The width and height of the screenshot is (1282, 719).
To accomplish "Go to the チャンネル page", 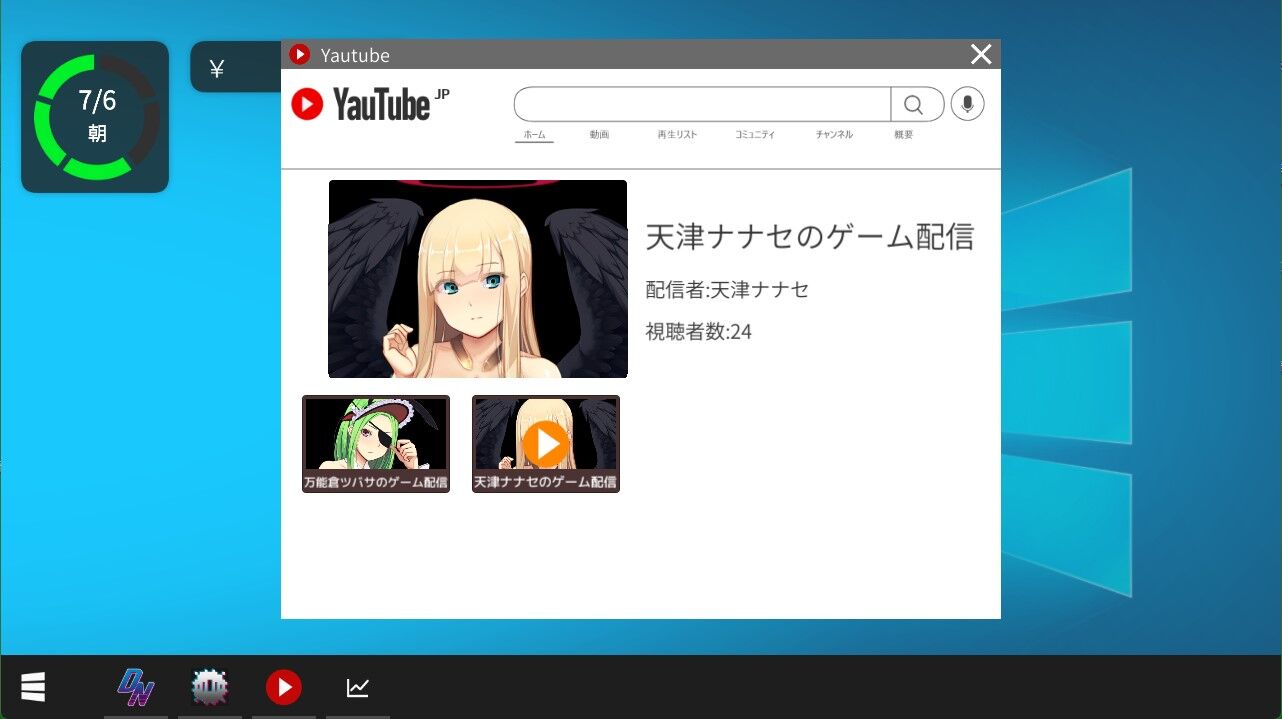I will point(834,134).
